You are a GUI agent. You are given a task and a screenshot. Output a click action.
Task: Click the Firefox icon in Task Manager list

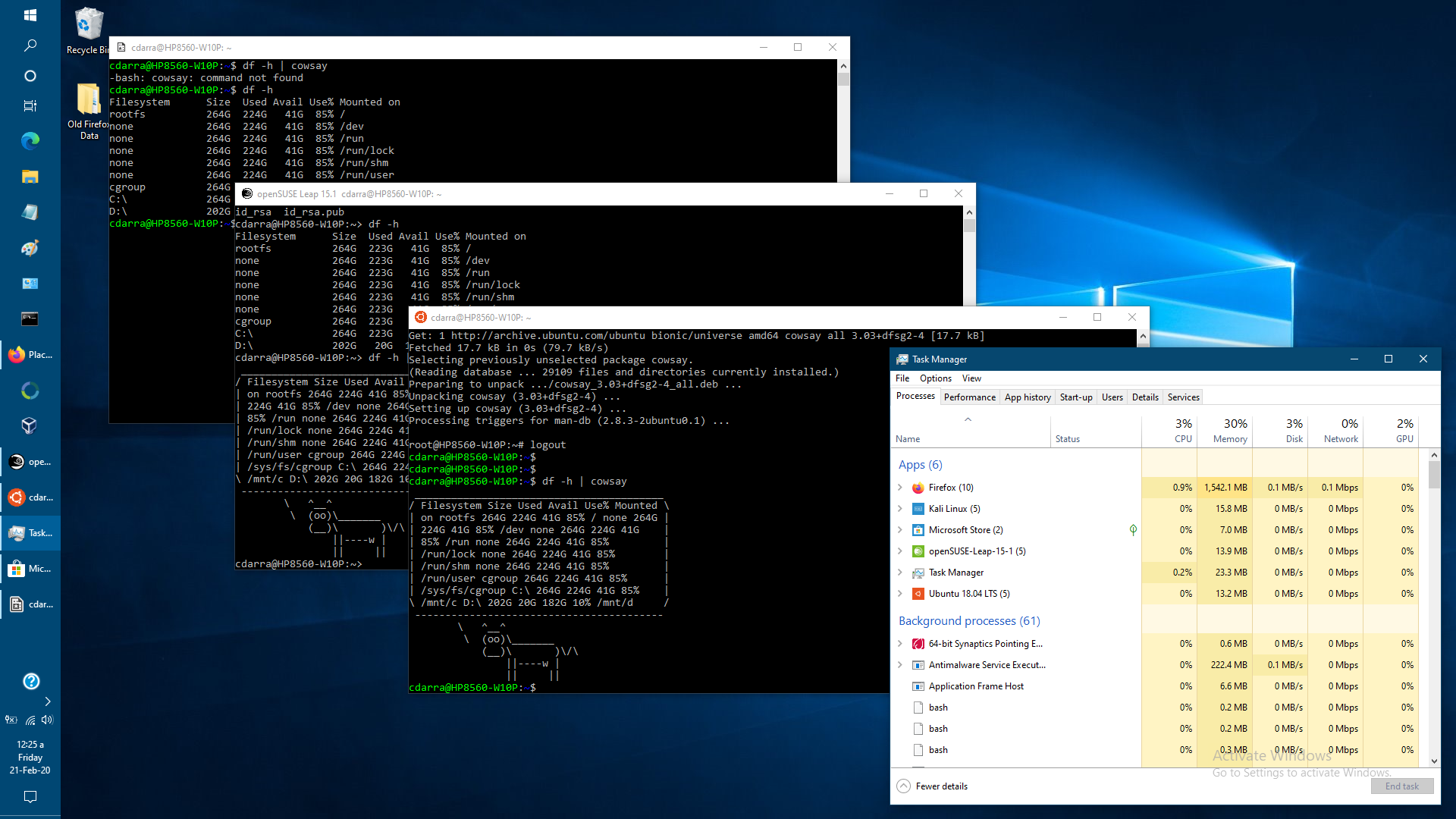tap(918, 488)
